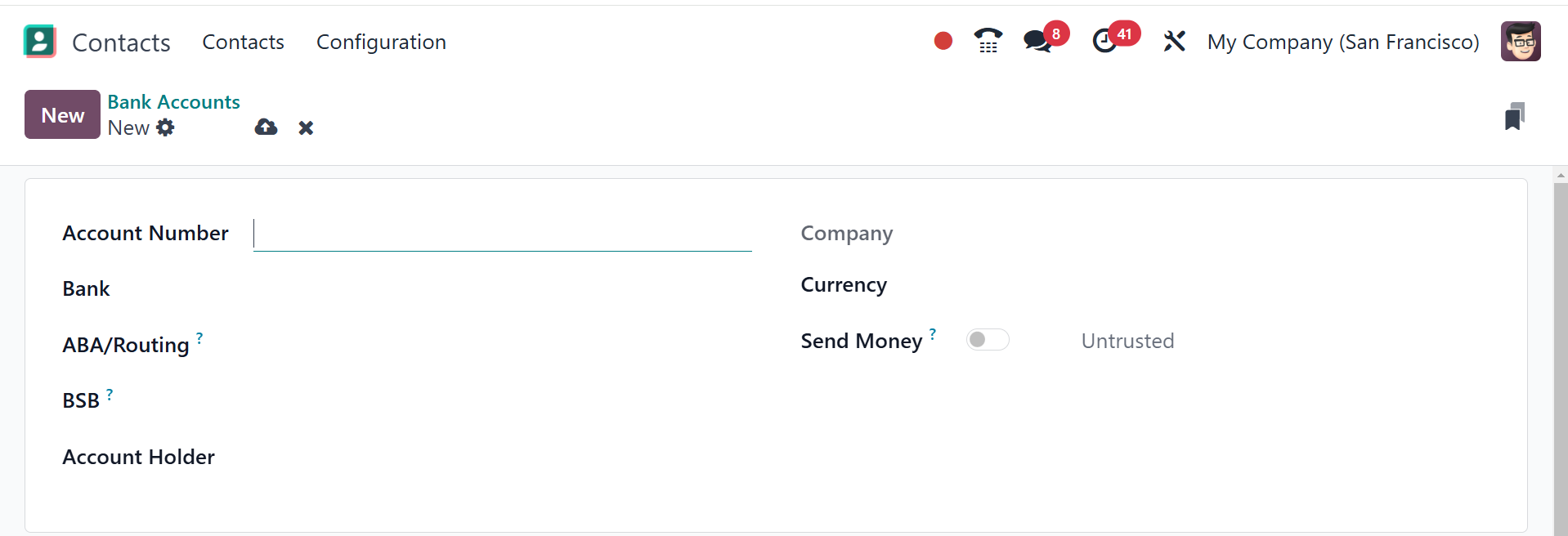Viewport: 1568px width, 536px height.
Task: Open the Contacts menu item
Action: pyautogui.click(x=243, y=42)
